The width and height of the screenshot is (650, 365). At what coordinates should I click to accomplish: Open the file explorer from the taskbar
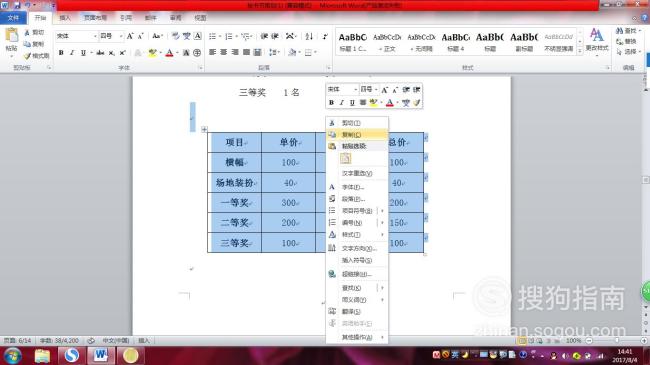pos(42,355)
